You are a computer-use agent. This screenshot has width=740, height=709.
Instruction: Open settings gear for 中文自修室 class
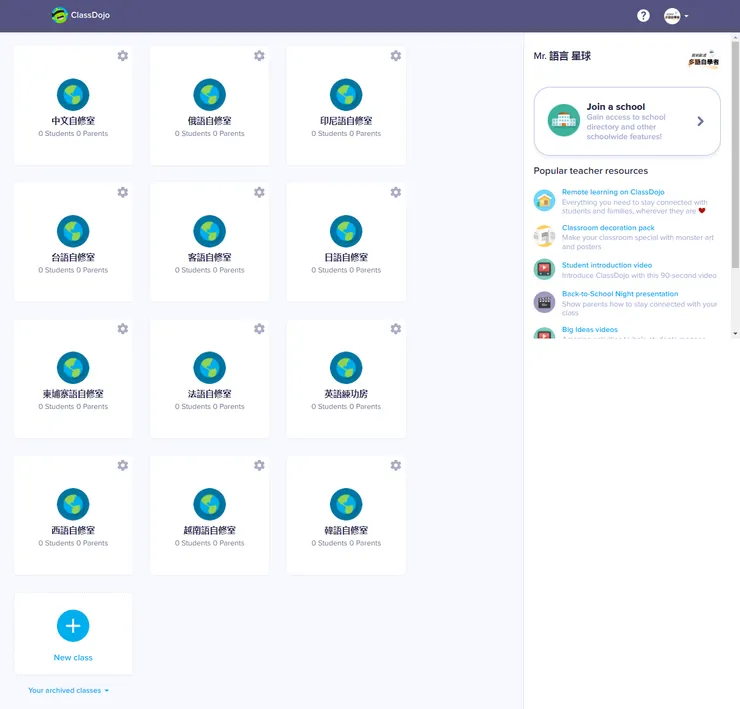coord(123,56)
